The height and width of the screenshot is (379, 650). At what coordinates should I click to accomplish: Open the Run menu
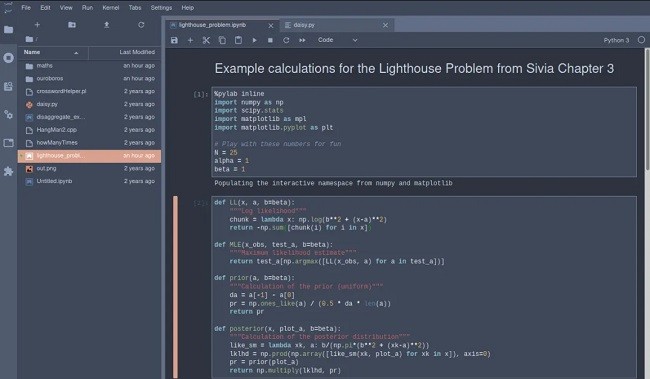click(87, 7)
